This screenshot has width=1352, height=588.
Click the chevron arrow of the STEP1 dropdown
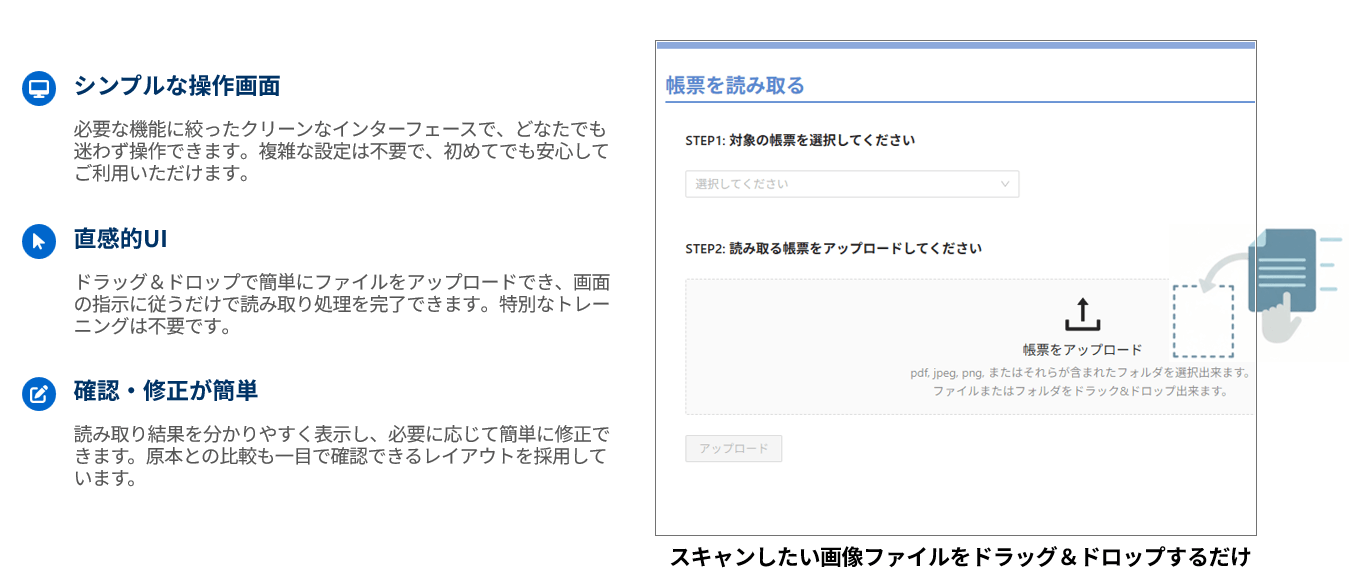1005,184
